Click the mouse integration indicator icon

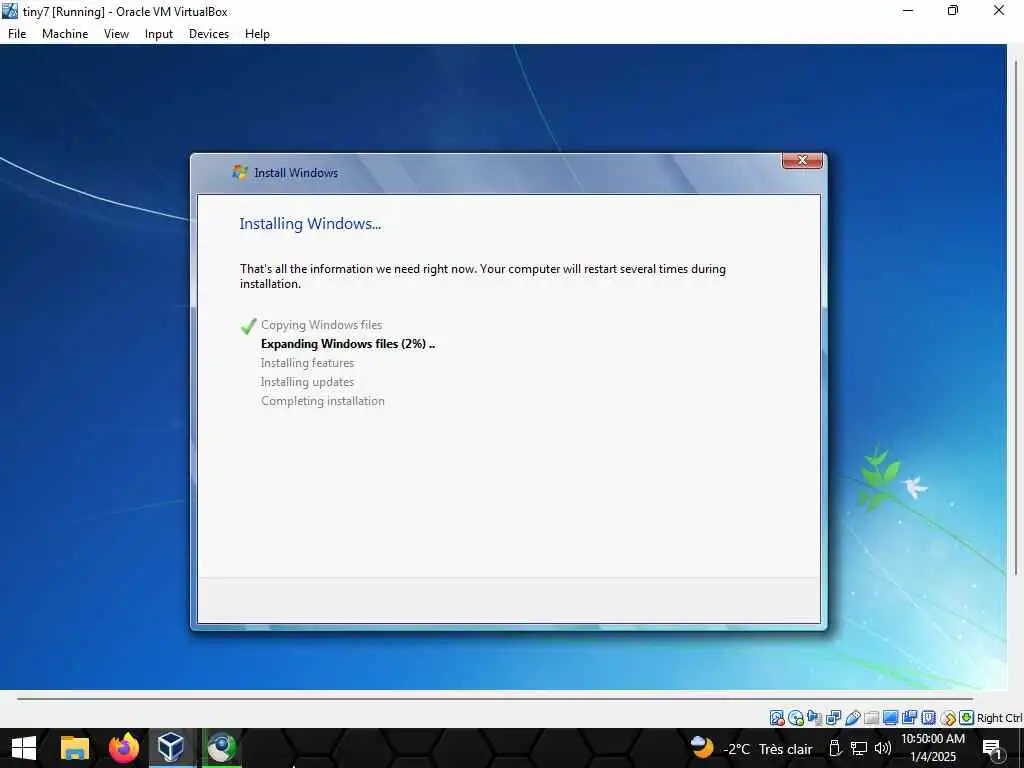pyautogui.click(x=948, y=718)
